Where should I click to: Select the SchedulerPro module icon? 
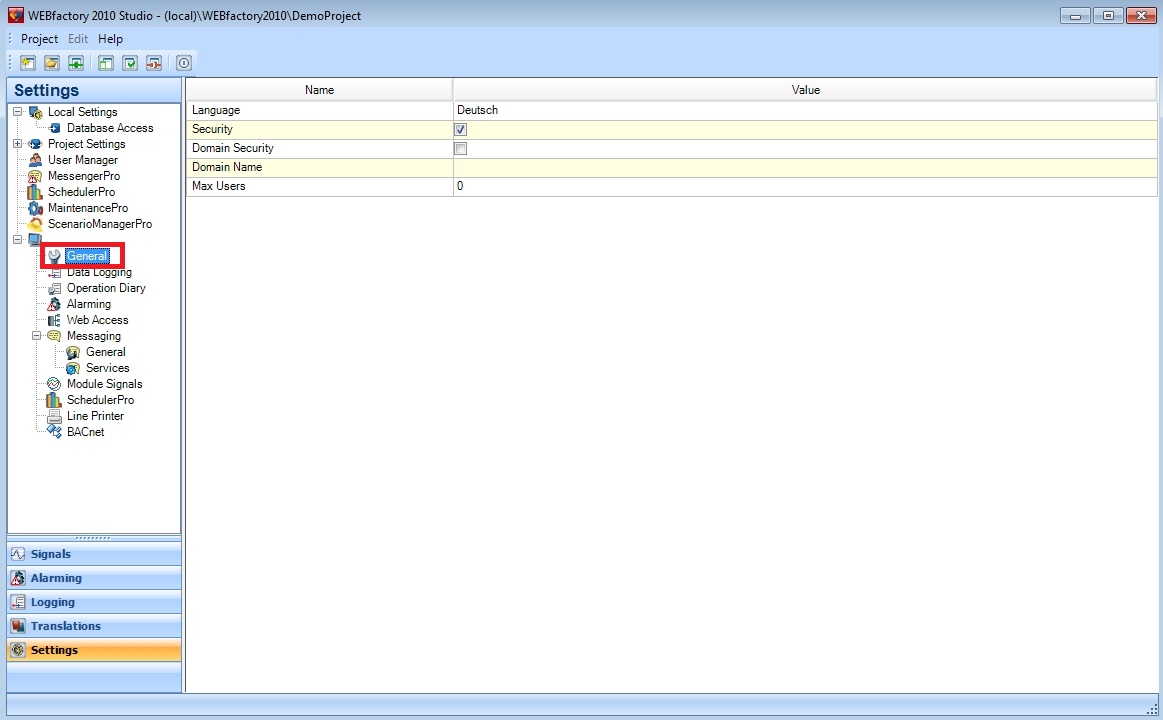coord(36,192)
